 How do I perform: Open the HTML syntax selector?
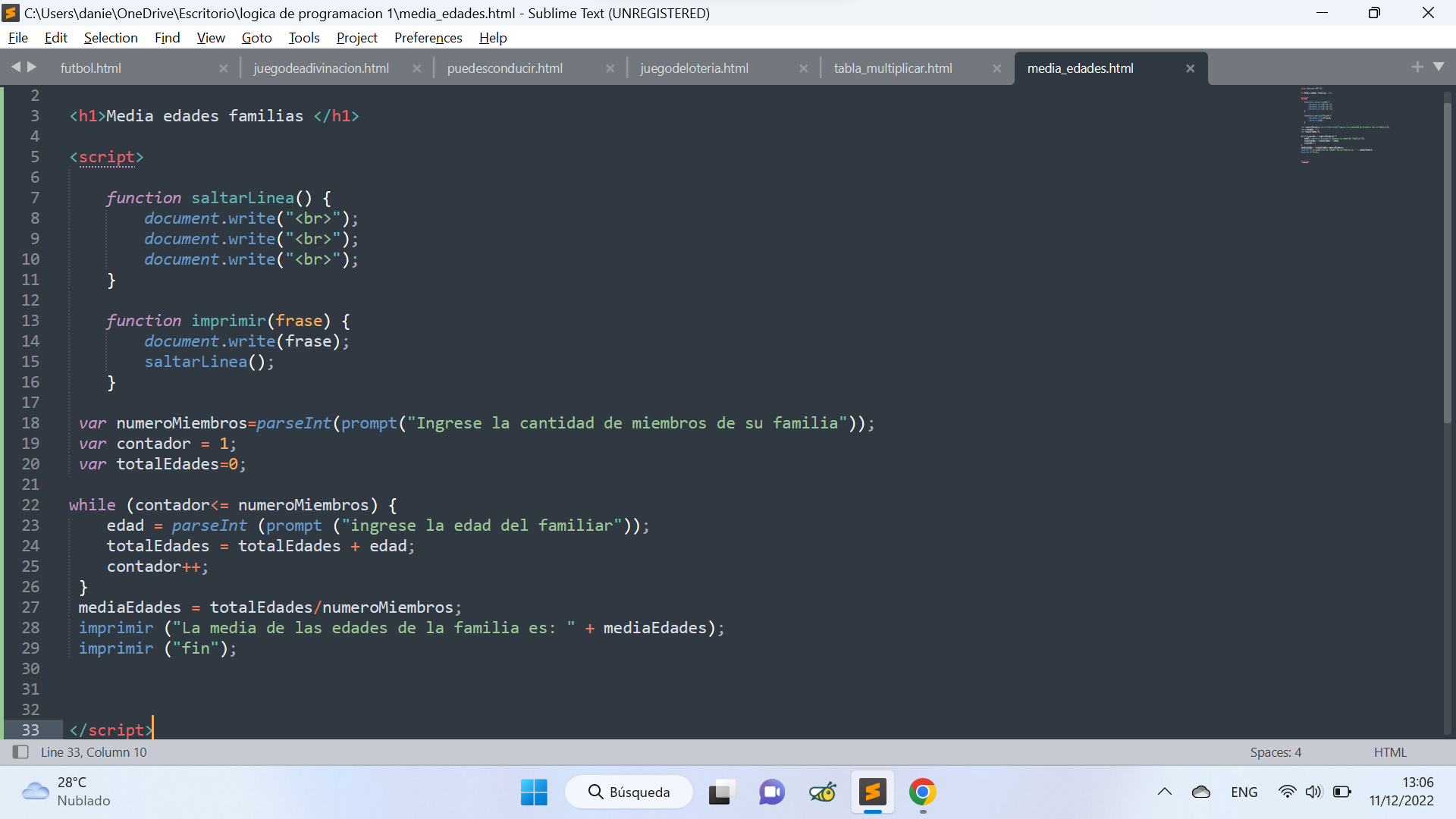pyautogui.click(x=1390, y=752)
